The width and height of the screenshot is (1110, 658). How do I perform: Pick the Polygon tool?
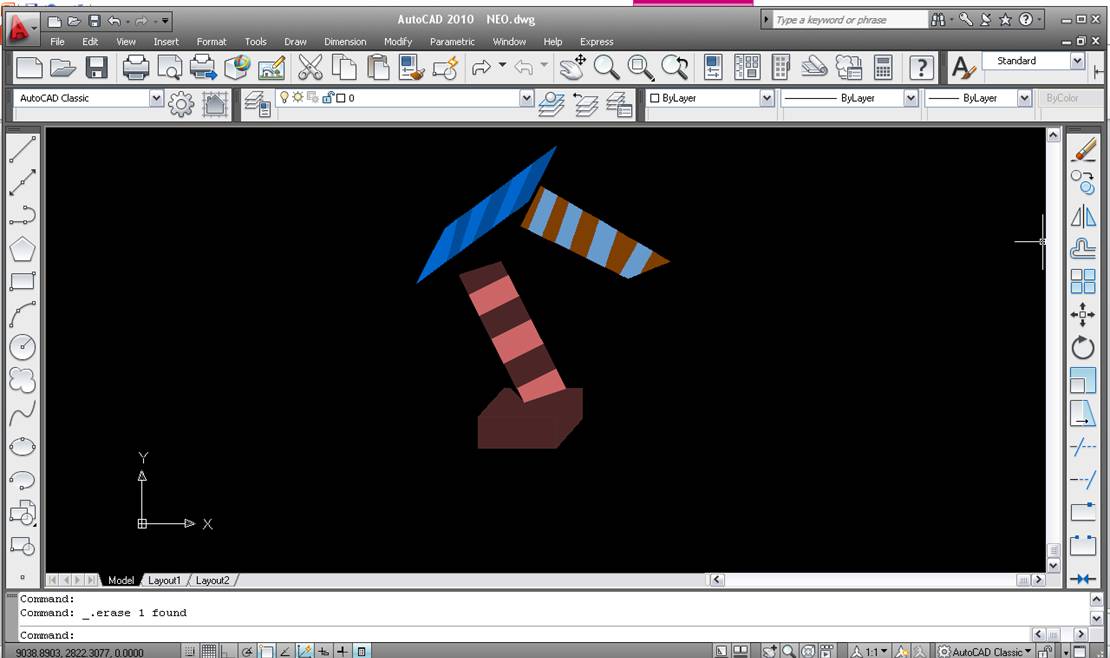click(22, 249)
